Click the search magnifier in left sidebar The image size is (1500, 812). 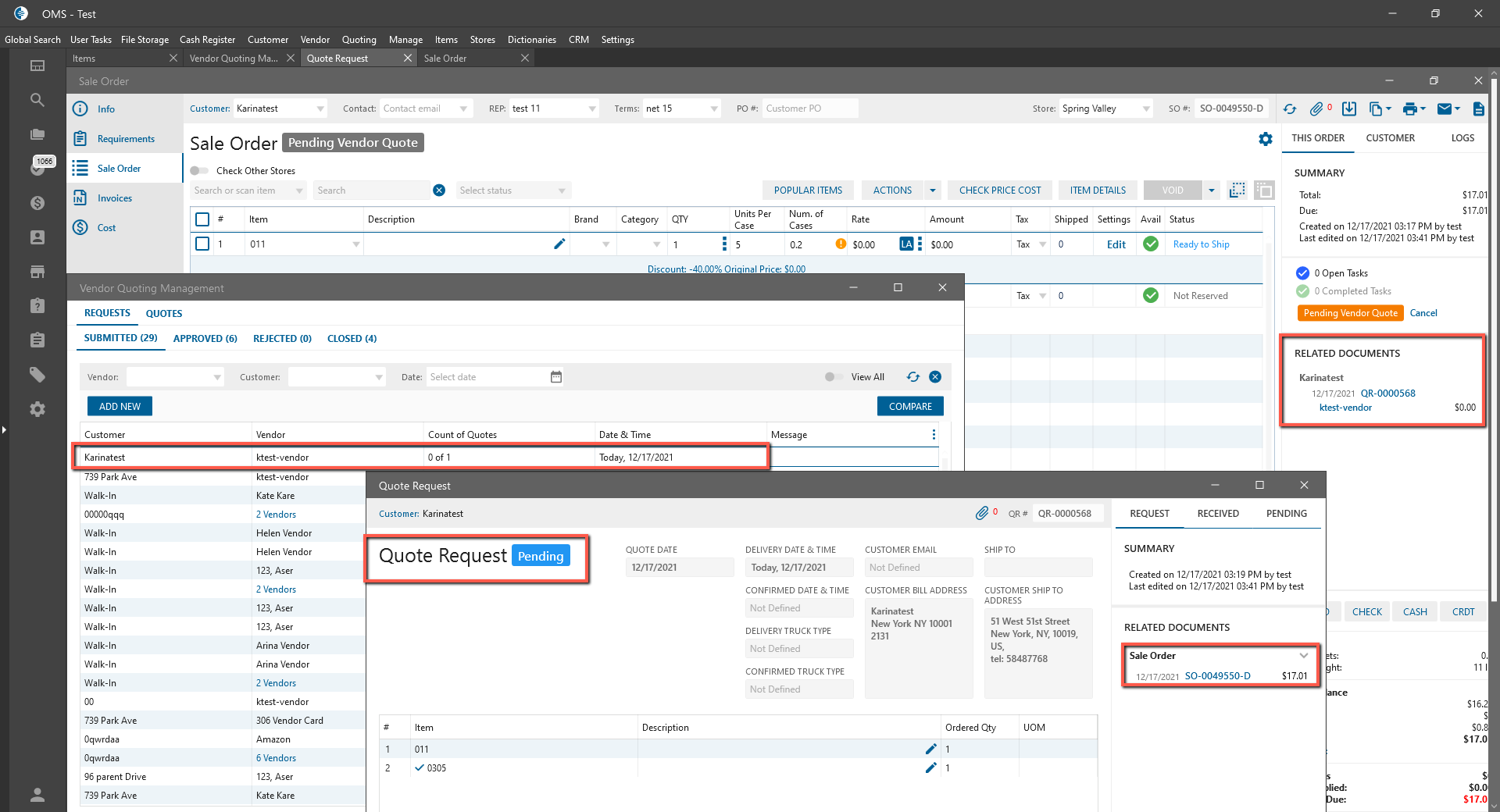[x=37, y=100]
